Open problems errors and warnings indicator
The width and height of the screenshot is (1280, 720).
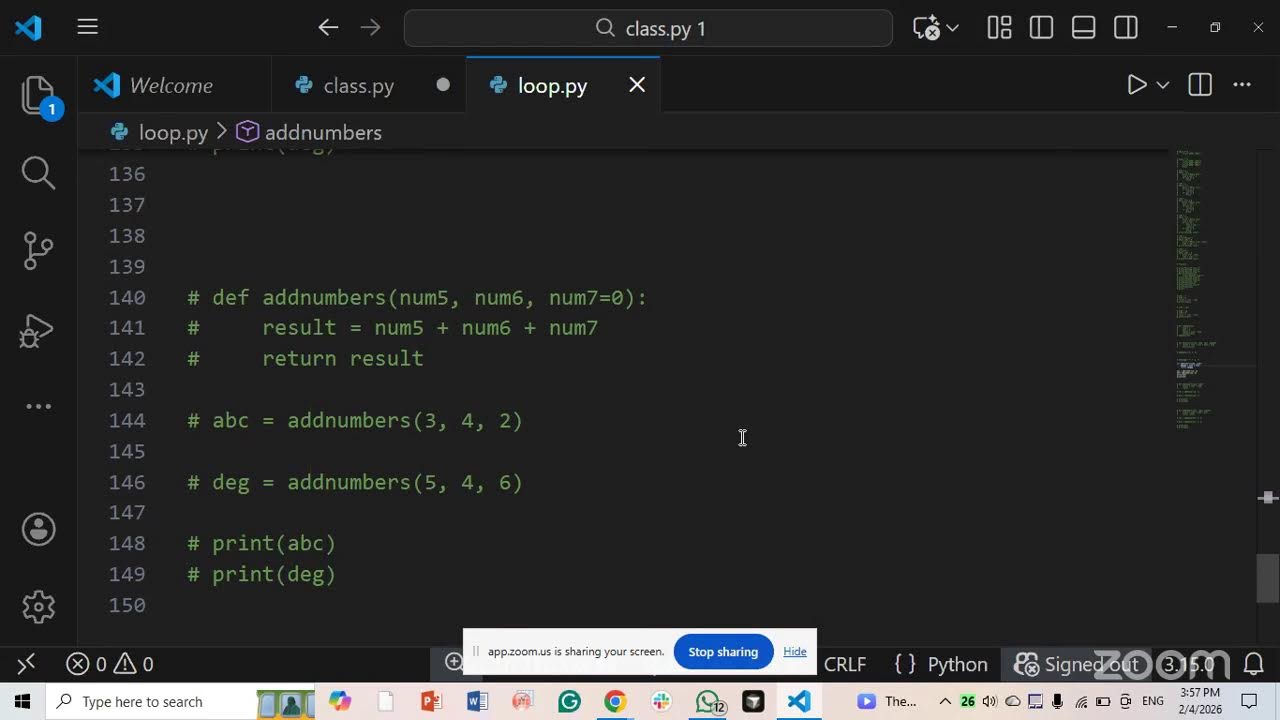[x=110, y=664]
